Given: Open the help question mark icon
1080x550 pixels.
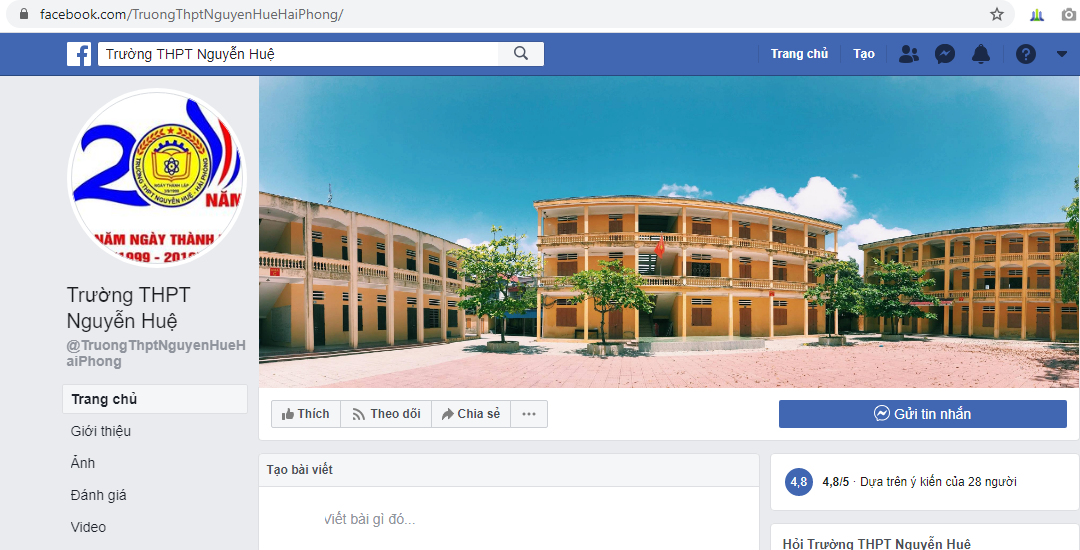Looking at the screenshot, I should click(1026, 54).
